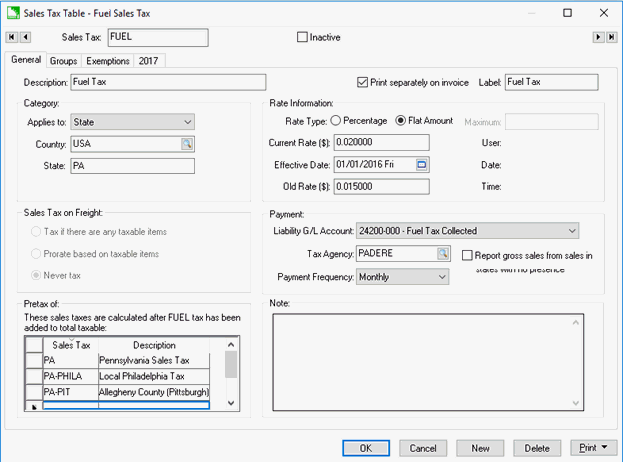Open the Exemptions tab
Viewport: 623px width, 462px height.
click(x=107, y=61)
